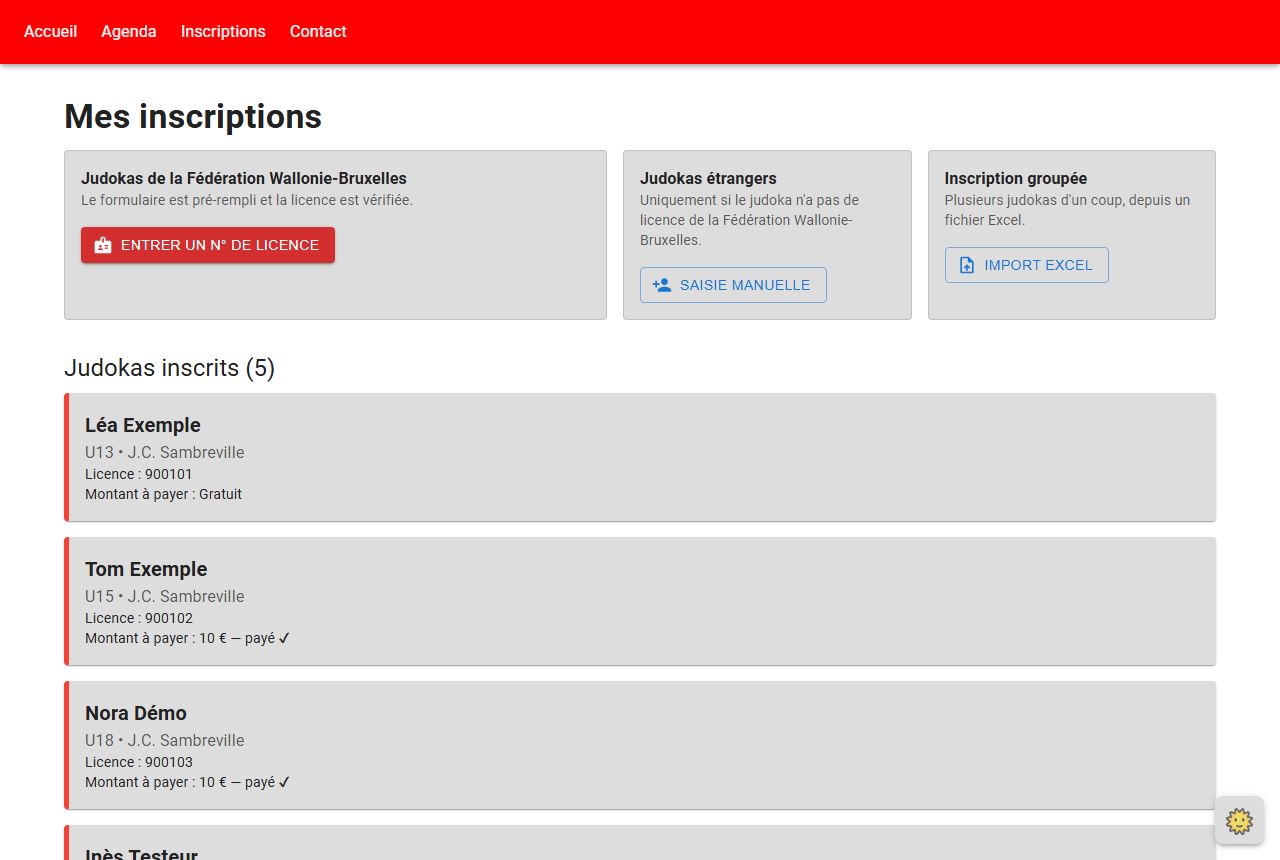This screenshot has height=860, width=1280.
Task: Click the text Licence : 900102
Action: [139, 618]
